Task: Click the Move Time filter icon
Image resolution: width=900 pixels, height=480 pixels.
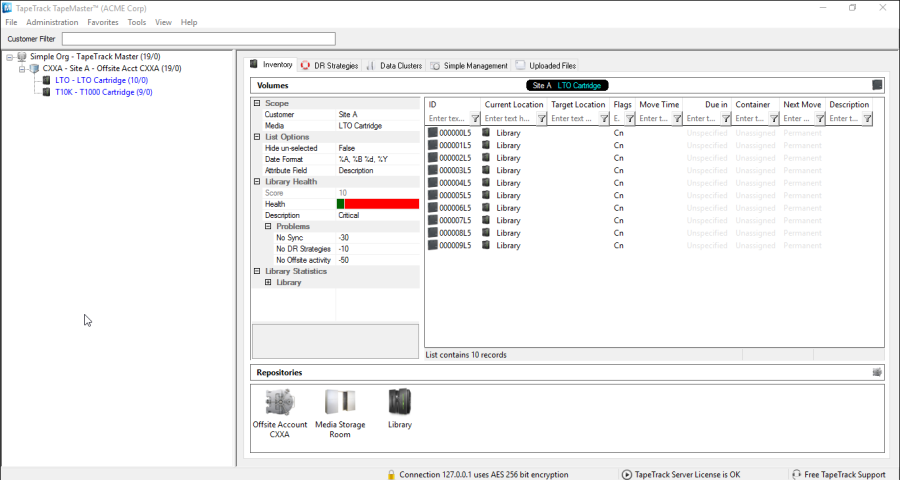Action: pyautogui.click(x=677, y=118)
